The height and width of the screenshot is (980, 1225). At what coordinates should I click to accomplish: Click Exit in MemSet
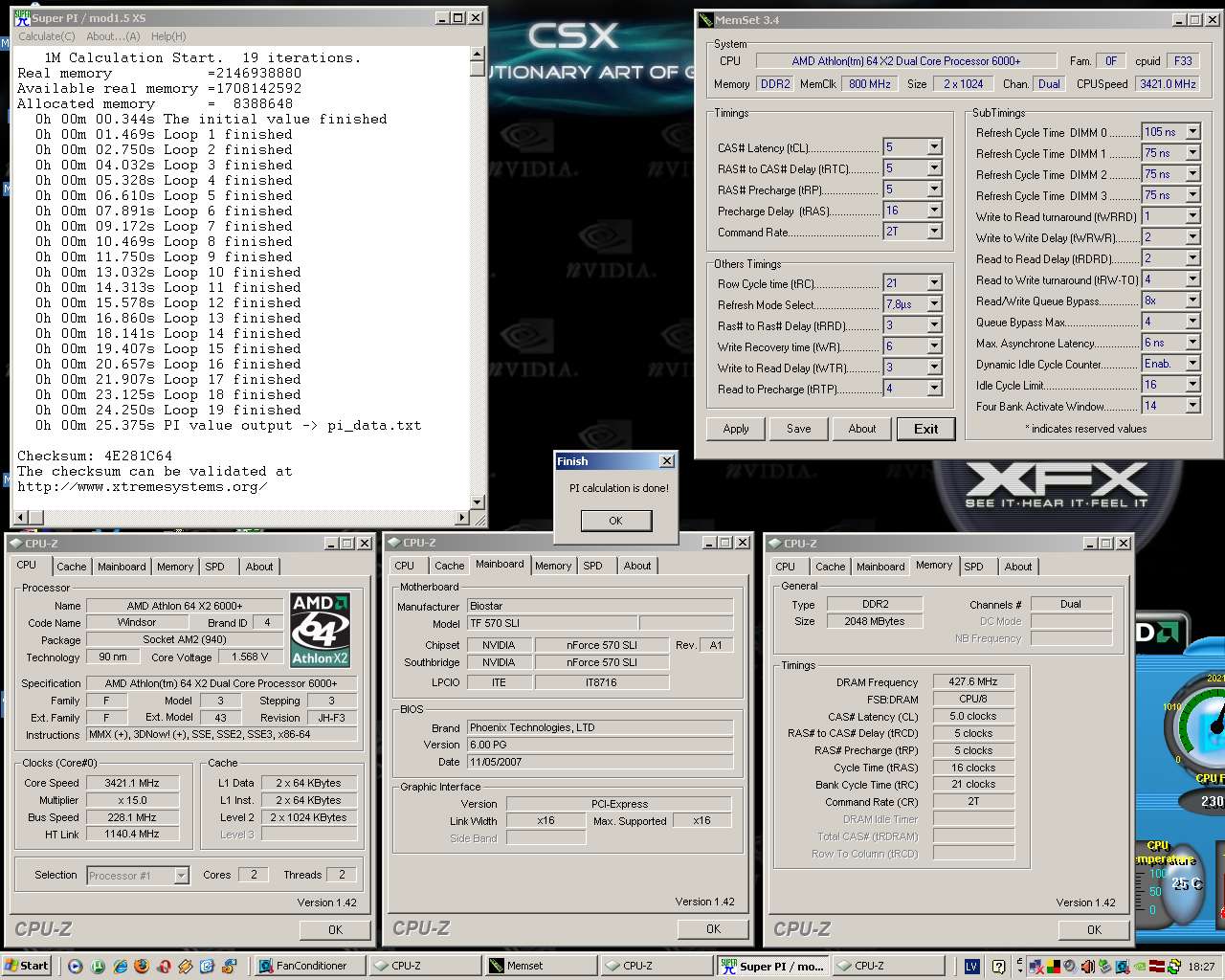925,429
